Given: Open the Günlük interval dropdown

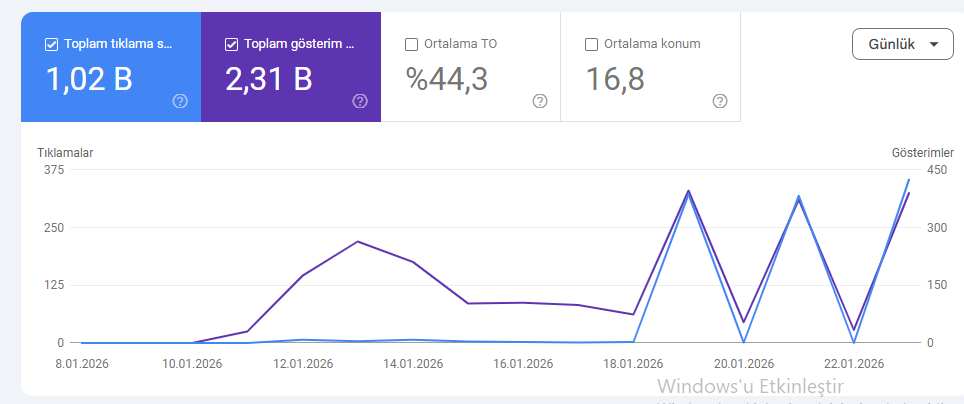Looking at the screenshot, I should coord(903,44).
